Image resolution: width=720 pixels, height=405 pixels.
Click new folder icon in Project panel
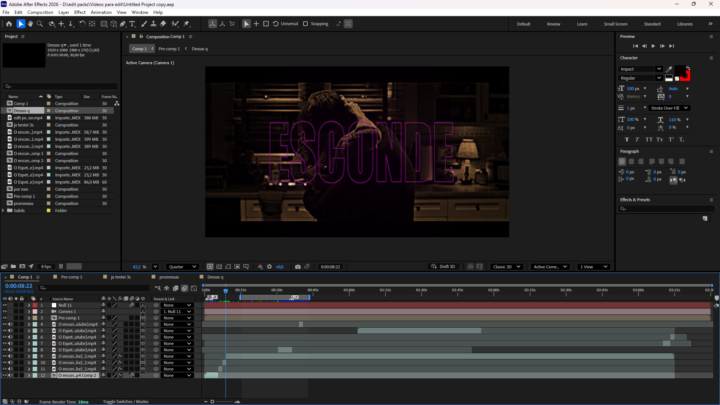(x=13, y=266)
